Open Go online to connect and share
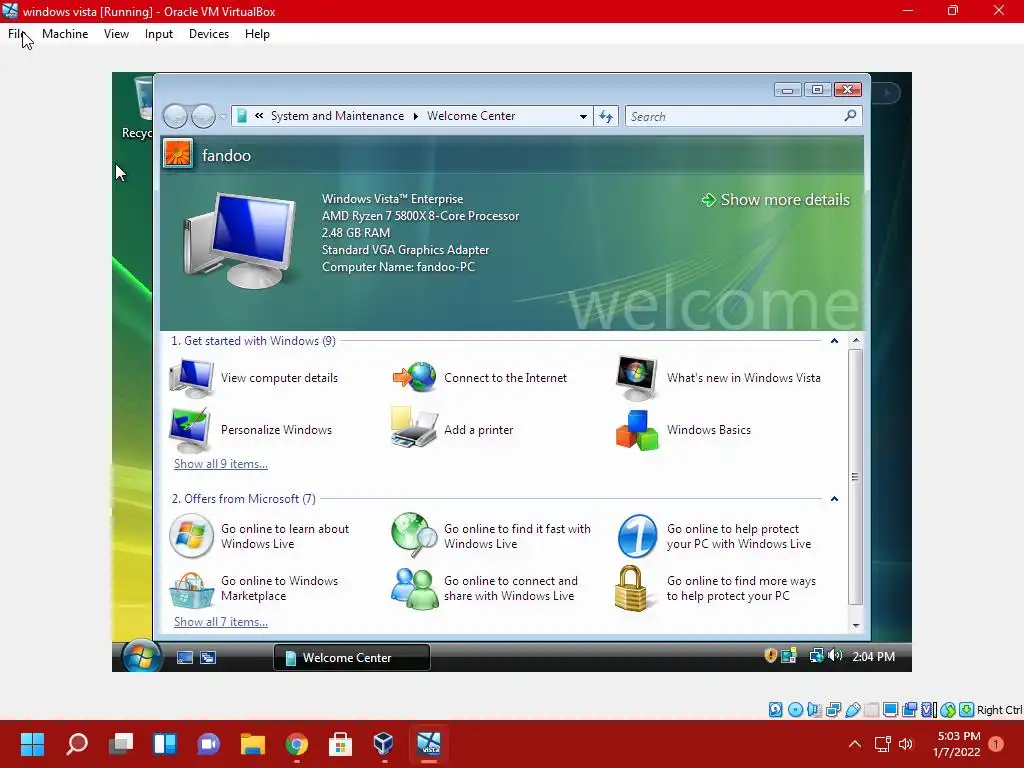The height and width of the screenshot is (768, 1024). pyautogui.click(x=485, y=588)
